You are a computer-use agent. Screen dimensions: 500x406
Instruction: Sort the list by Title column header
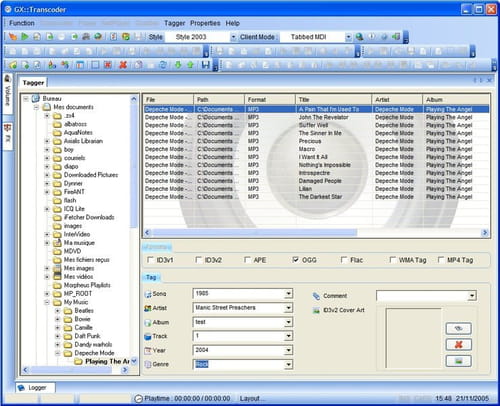[x=333, y=99]
